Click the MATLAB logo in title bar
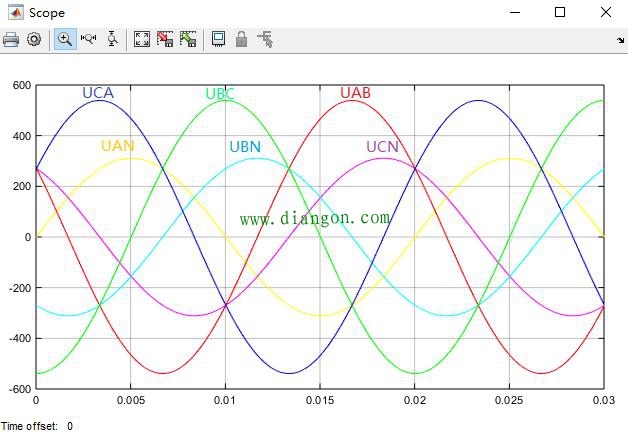Image resolution: width=628 pixels, height=437 pixels. [12, 12]
